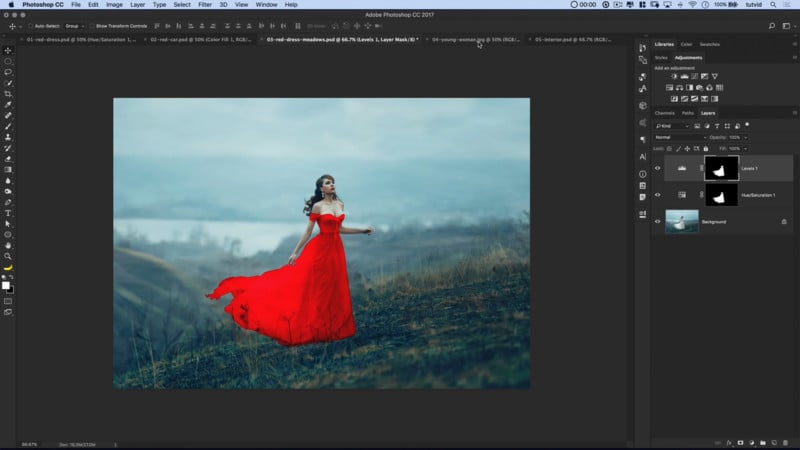The height and width of the screenshot is (450, 800).
Task: Select the Path Selection tool
Action: (x=8, y=224)
